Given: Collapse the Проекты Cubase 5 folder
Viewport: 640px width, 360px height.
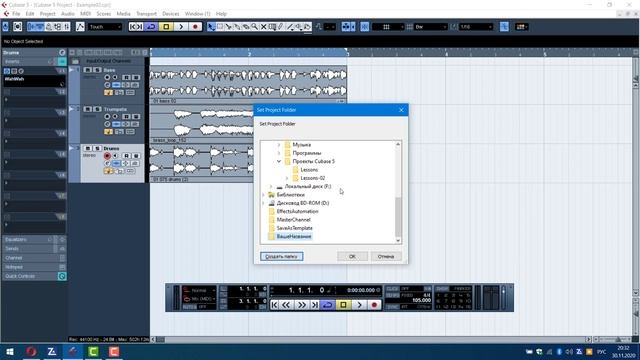Looking at the screenshot, I should [x=279, y=161].
